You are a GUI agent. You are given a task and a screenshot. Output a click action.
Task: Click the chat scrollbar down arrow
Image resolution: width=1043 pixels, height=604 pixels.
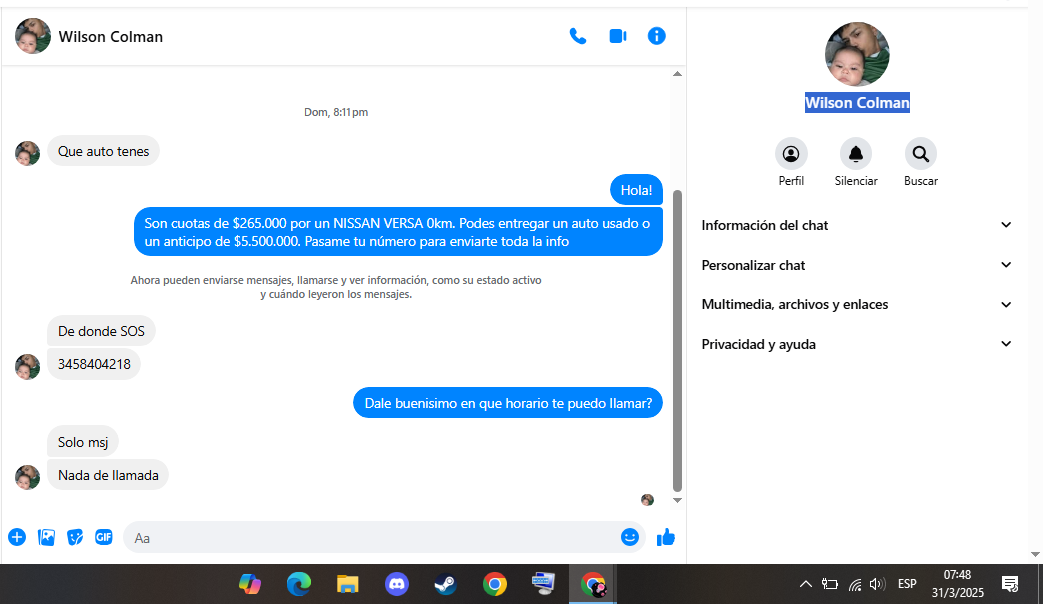[677, 500]
